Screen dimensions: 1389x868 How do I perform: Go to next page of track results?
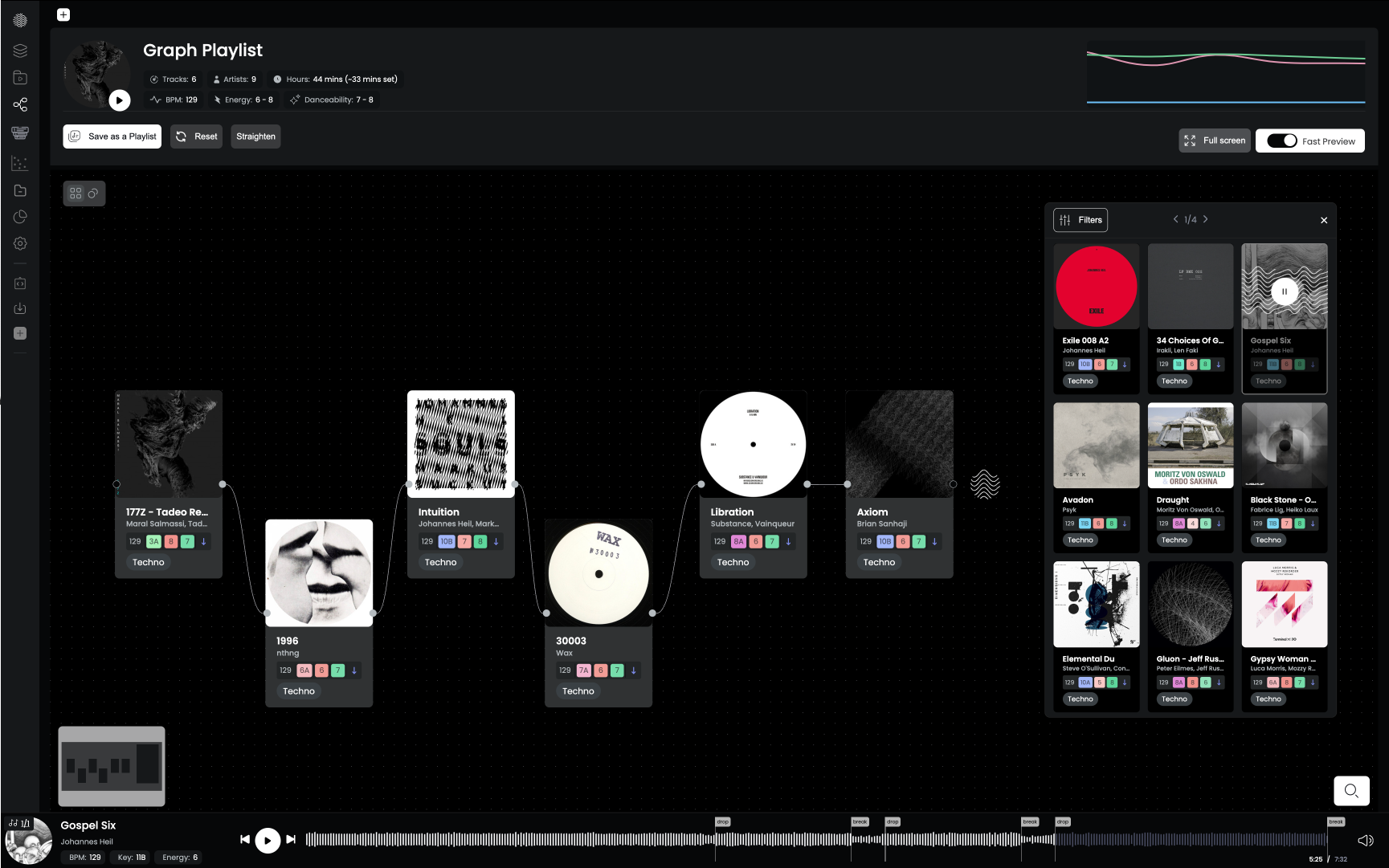click(1205, 219)
